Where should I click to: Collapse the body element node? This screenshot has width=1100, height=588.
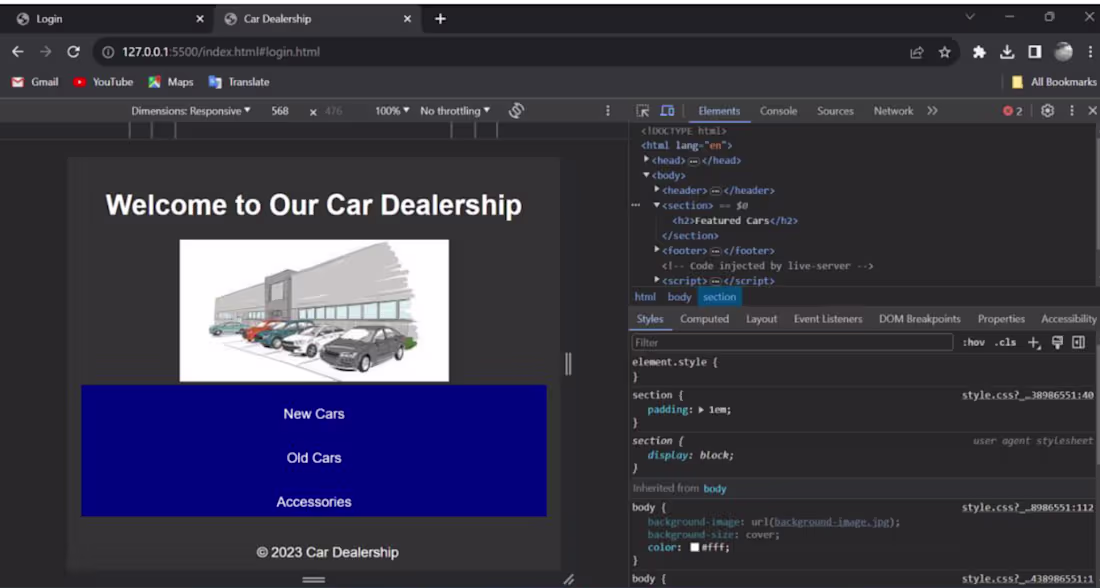pos(646,175)
